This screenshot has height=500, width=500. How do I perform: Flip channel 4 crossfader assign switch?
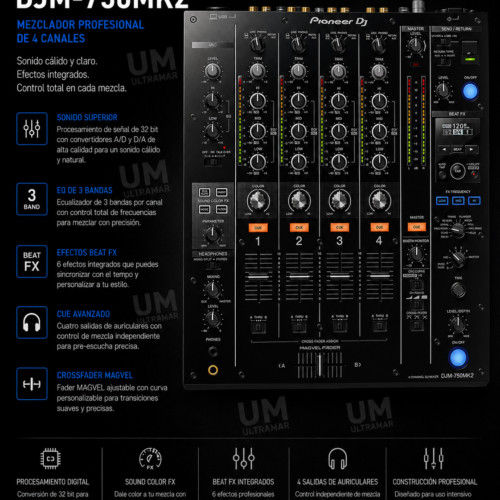(380, 326)
